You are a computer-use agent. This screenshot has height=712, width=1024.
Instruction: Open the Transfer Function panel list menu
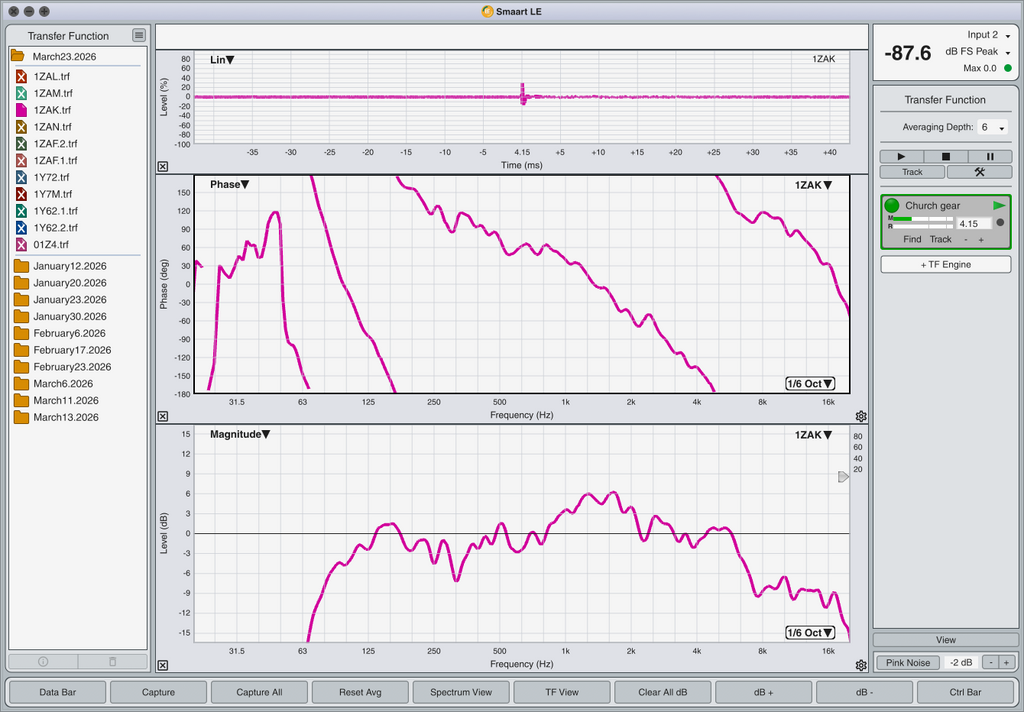pos(138,35)
